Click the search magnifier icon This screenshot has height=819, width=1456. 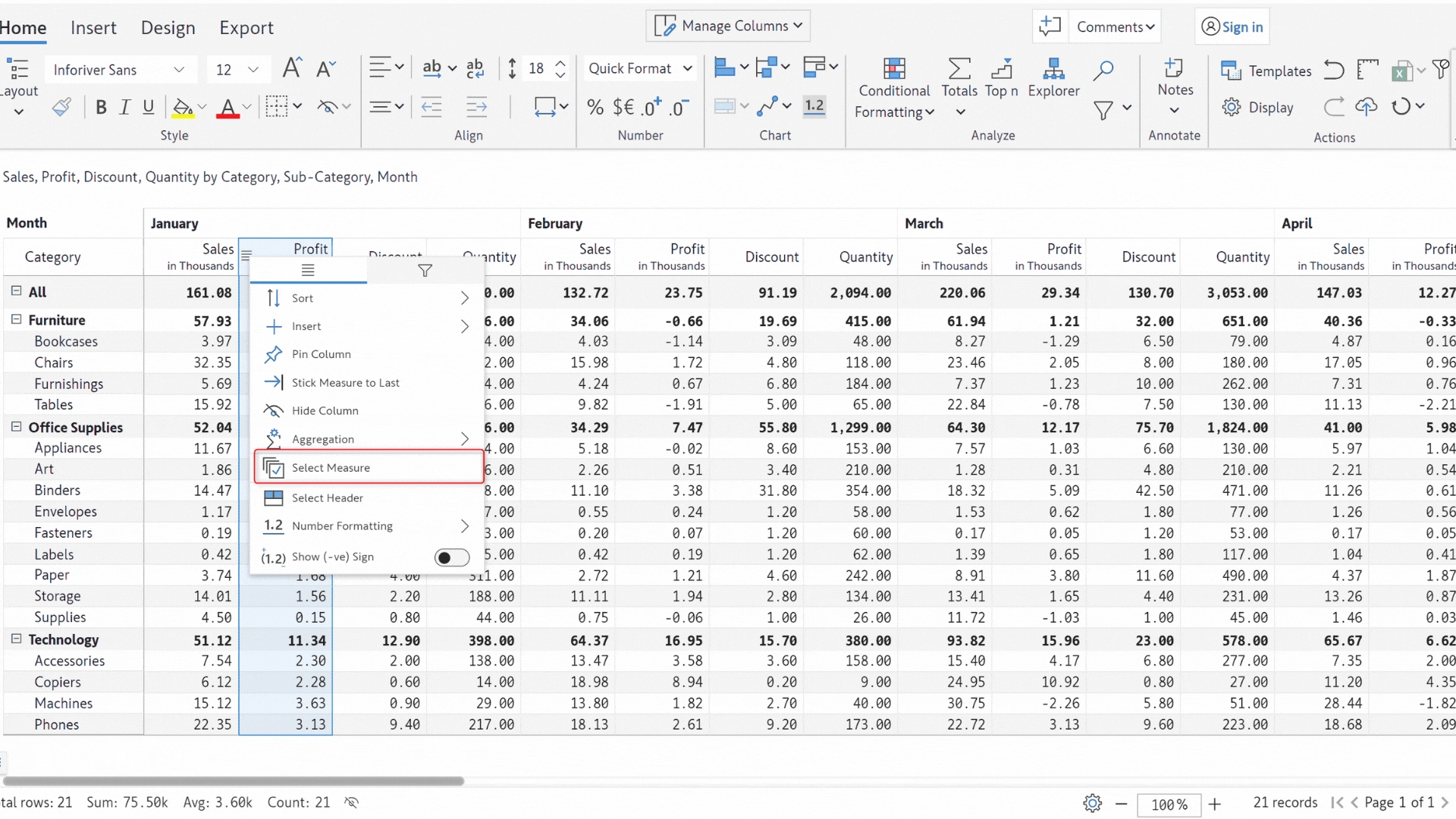coord(1103,71)
